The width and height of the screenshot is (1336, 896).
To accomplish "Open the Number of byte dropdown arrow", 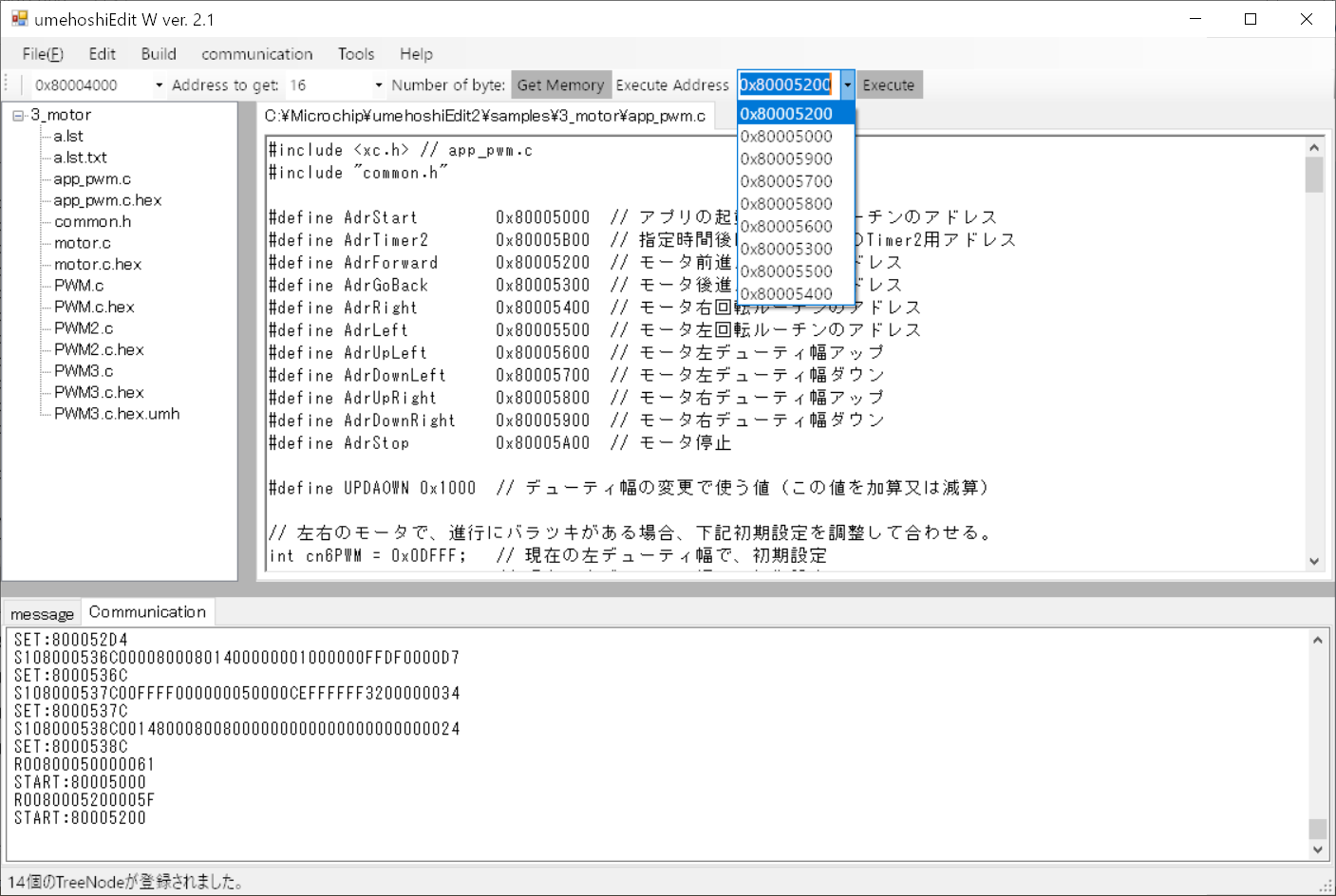I will coord(378,85).
